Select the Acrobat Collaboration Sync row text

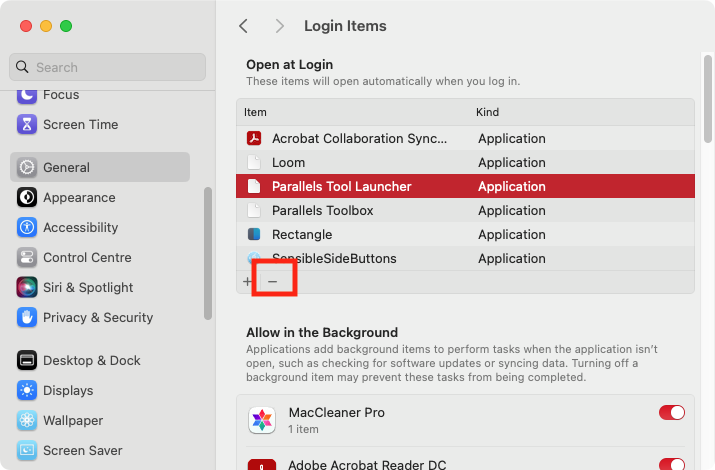(x=359, y=138)
